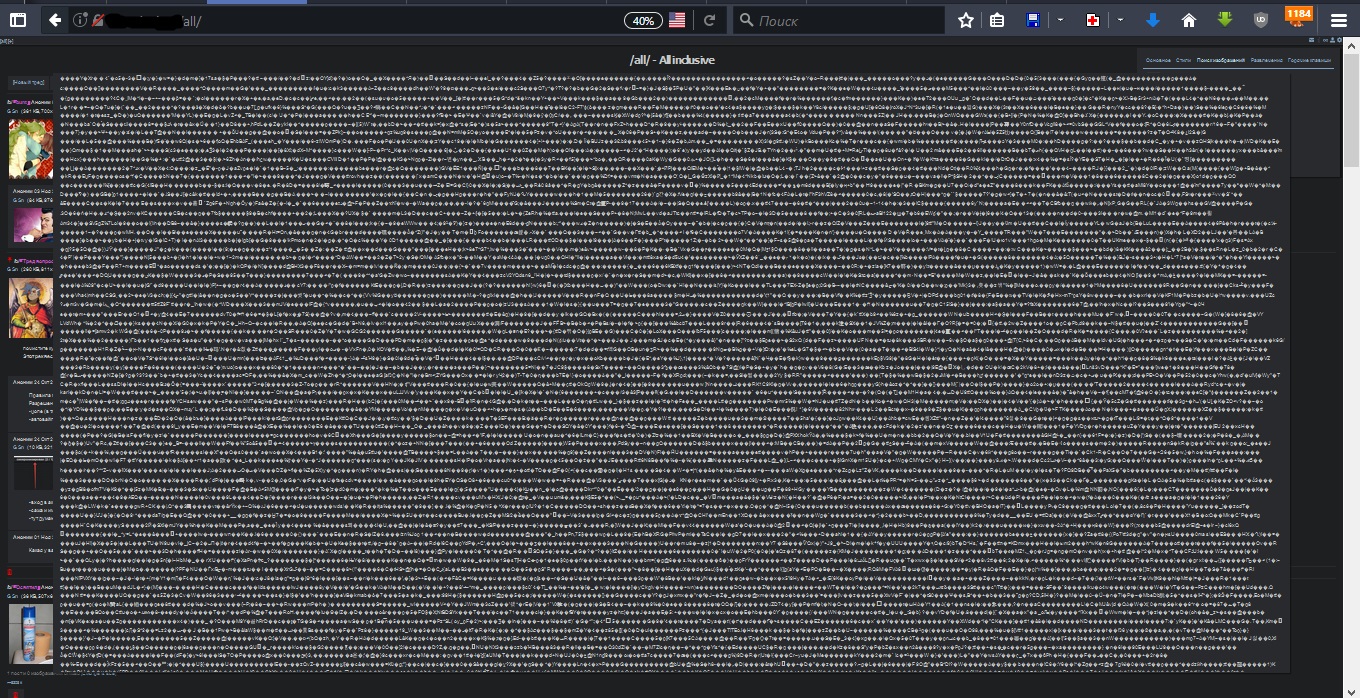Viewport: 1360px width, 698px height.
Task: Reset the 40% zoom level indicator
Action: (x=643, y=20)
